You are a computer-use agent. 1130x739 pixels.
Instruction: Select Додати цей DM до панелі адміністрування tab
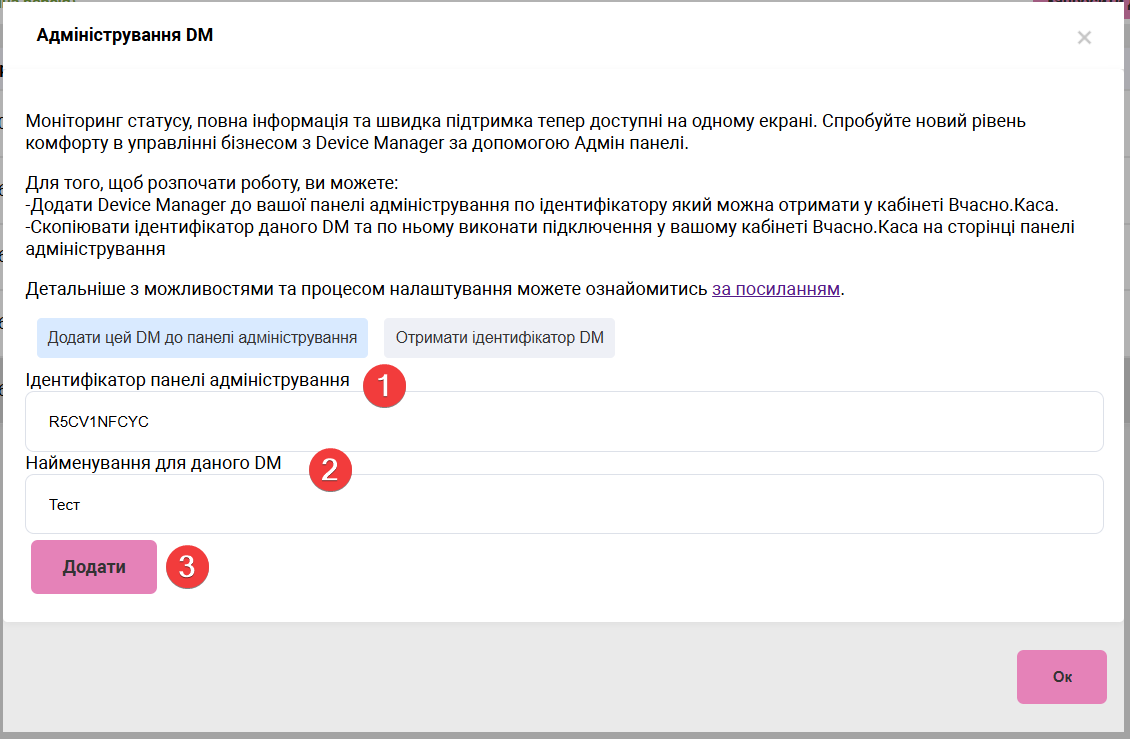203,338
